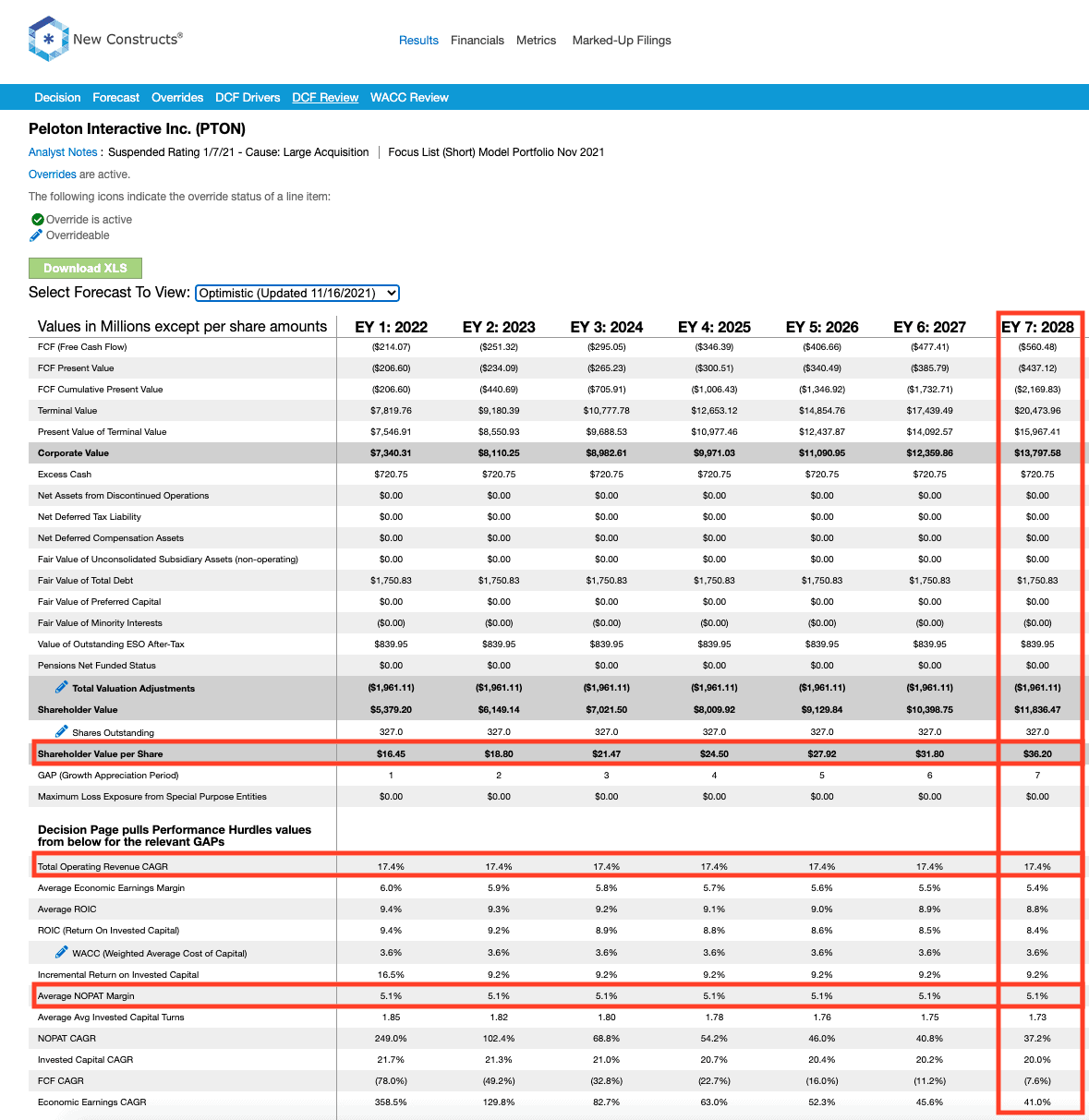This screenshot has width=1089, height=1120.
Task: Switch to the WACC Review tab
Action: pyautogui.click(x=409, y=98)
